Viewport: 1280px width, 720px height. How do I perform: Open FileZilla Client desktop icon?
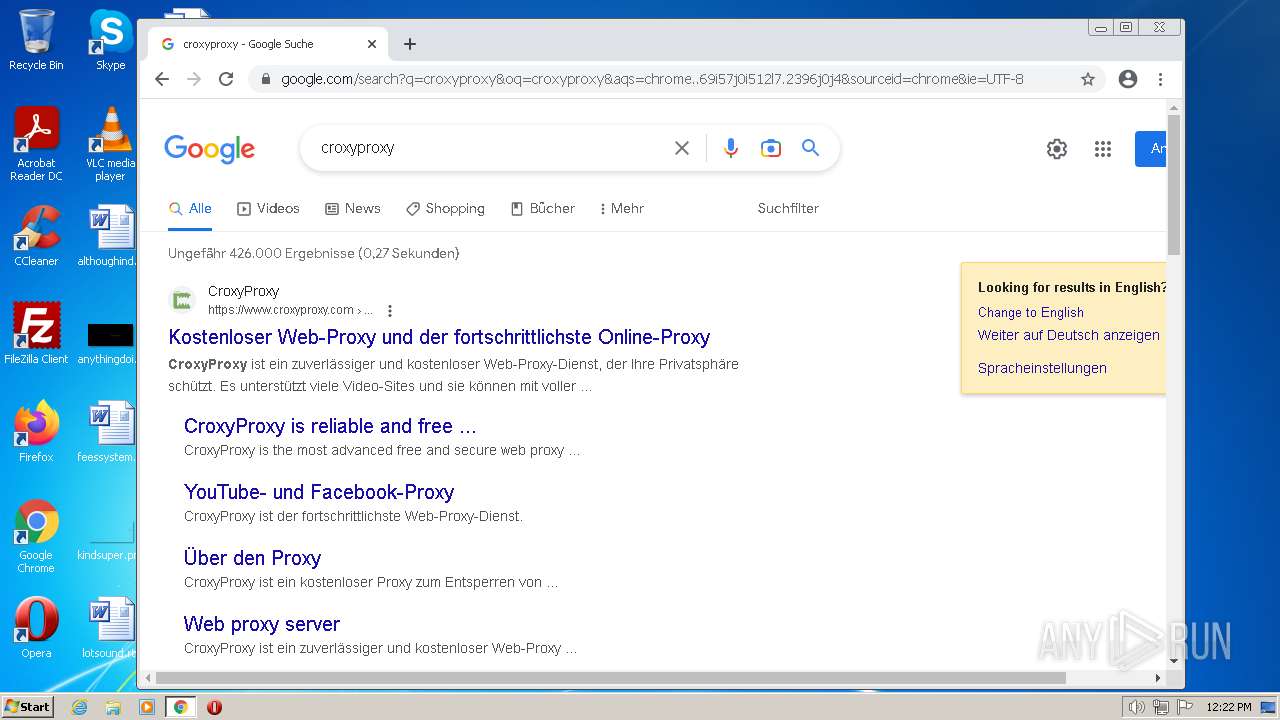(36, 333)
